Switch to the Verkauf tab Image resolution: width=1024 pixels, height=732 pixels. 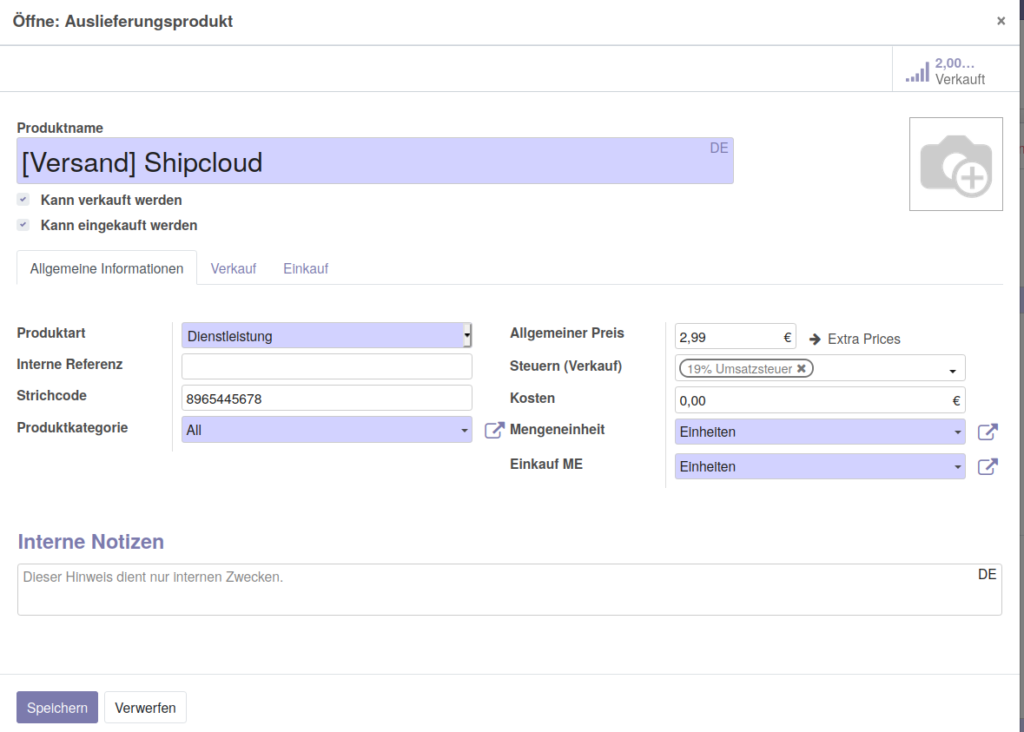[233, 268]
